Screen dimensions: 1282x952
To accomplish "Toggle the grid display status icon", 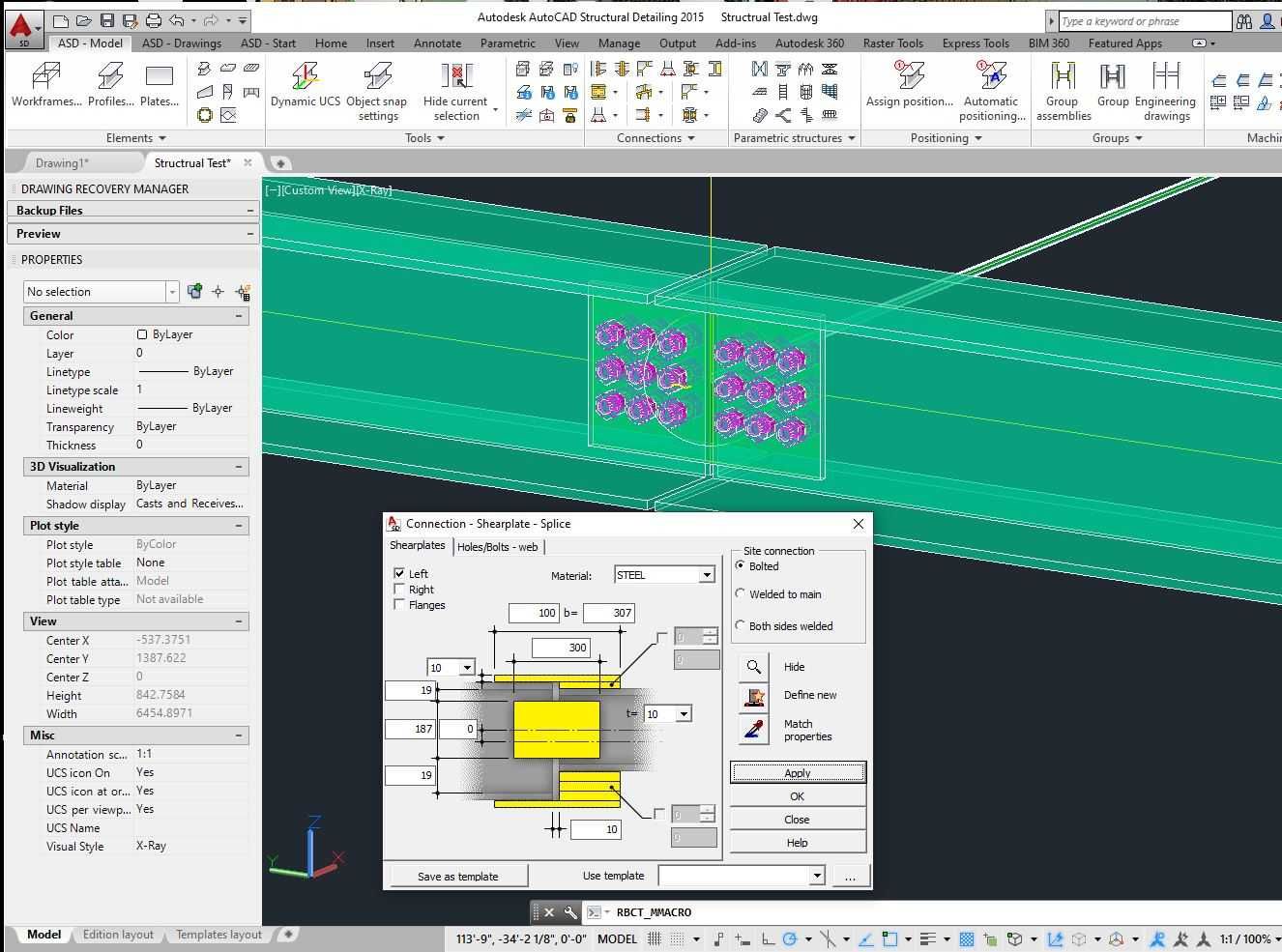I will 655,938.
